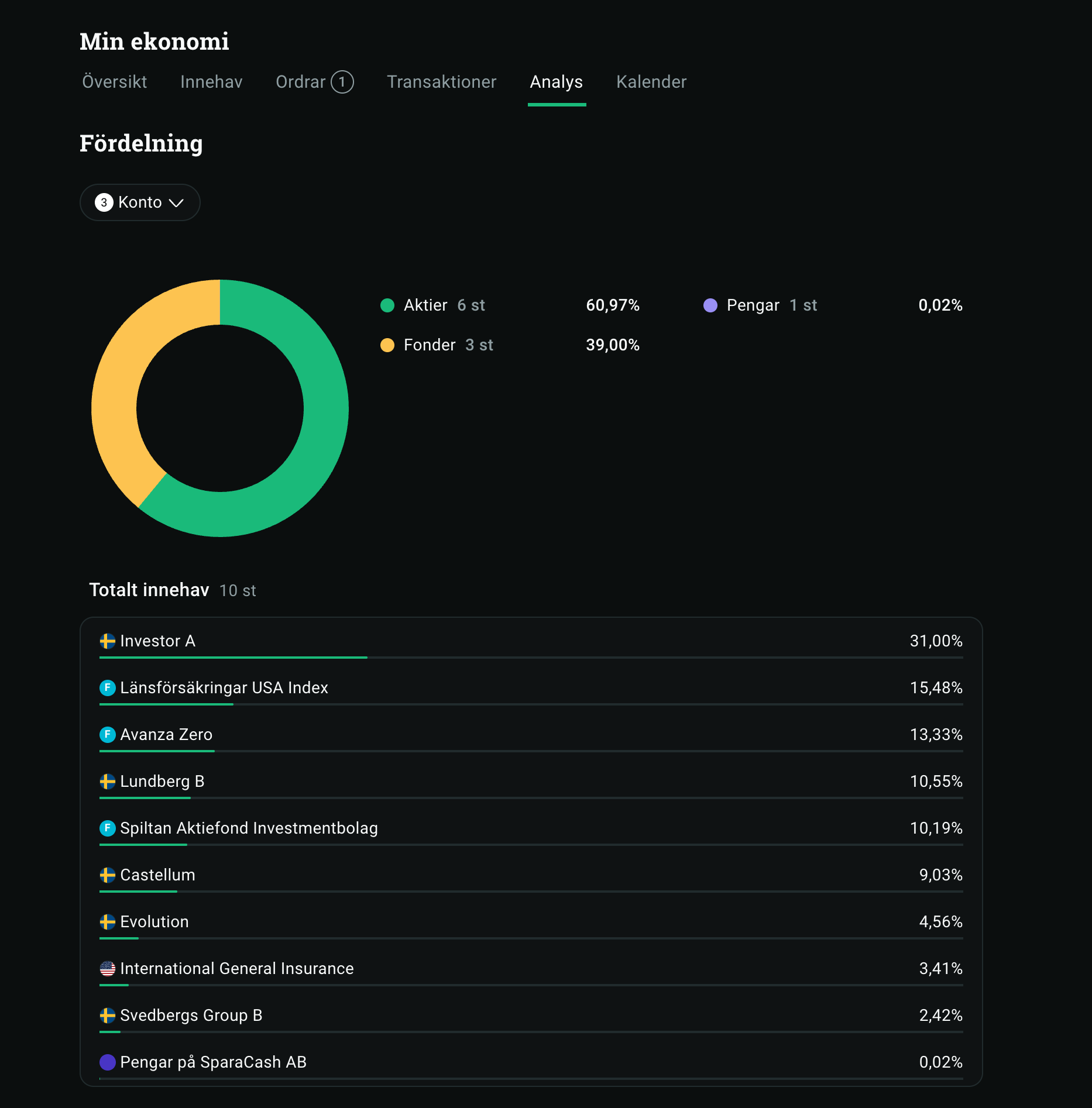
Task: Click the 15,48% value for Länsförsäkringar
Action: (x=936, y=688)
